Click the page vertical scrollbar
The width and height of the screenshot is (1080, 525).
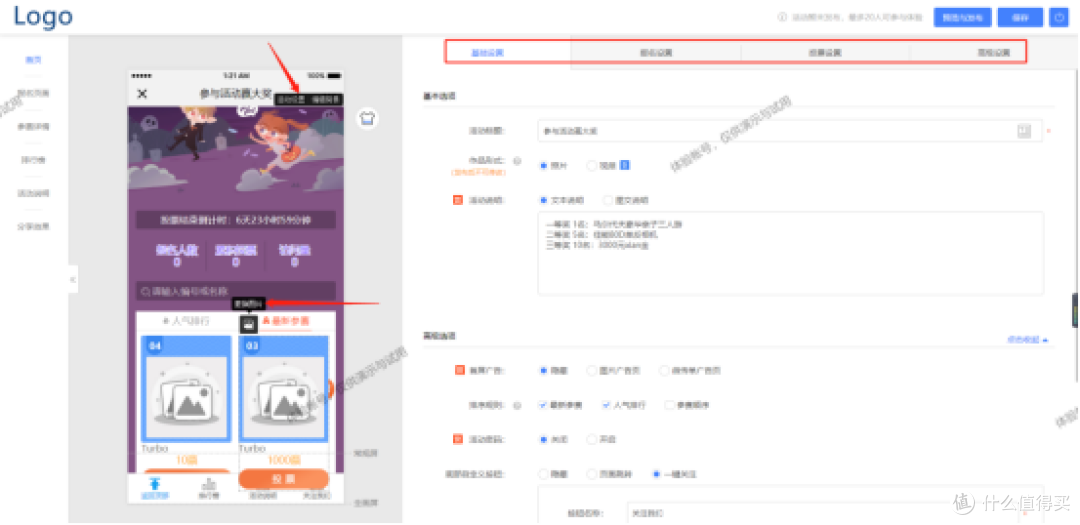click(1075, 207)
